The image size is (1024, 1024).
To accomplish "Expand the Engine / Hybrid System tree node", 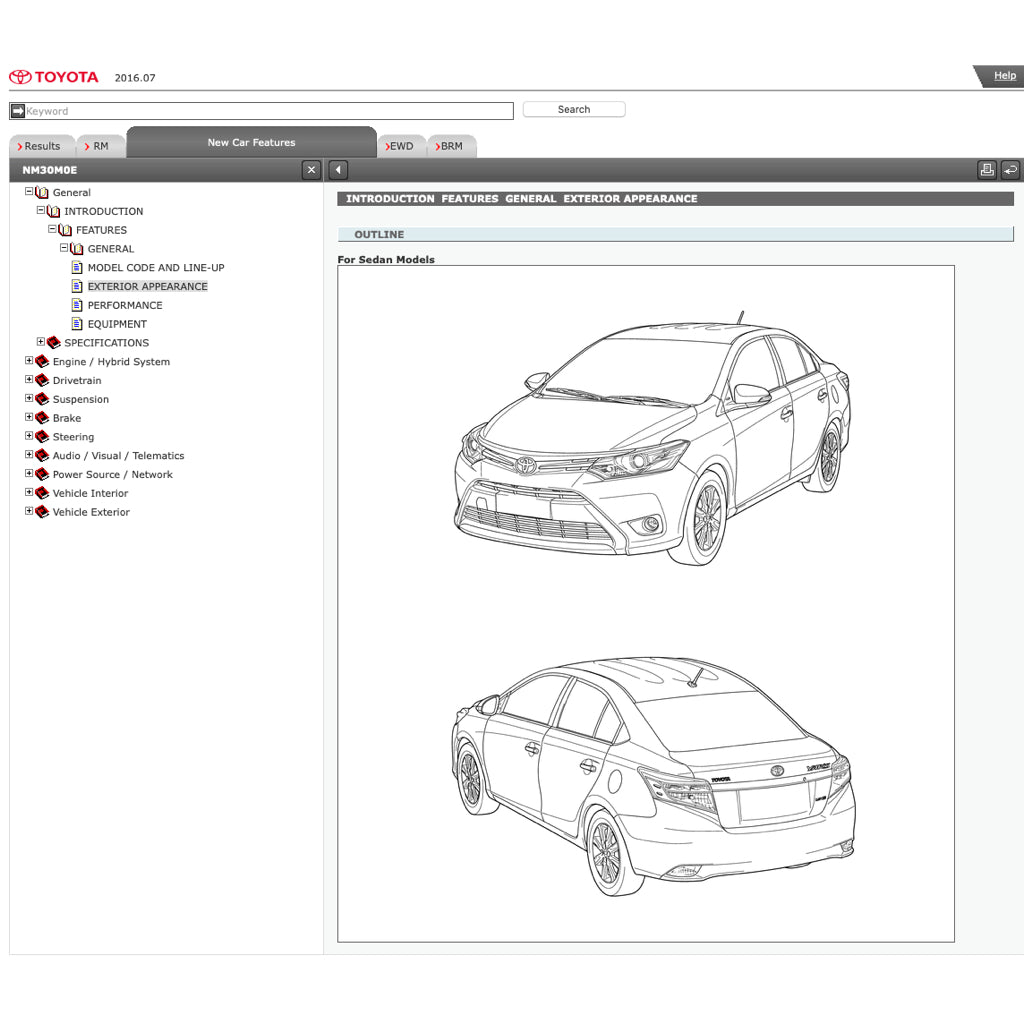I will point(28,361).
